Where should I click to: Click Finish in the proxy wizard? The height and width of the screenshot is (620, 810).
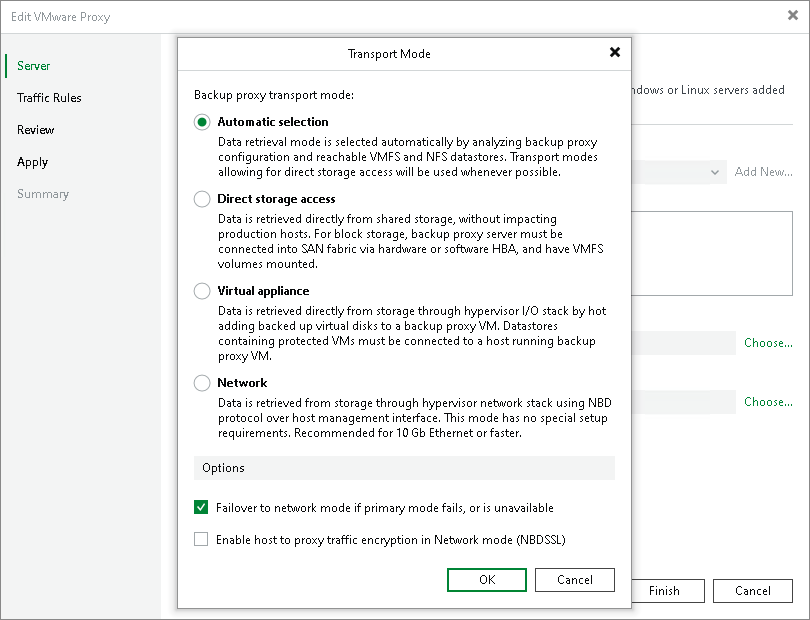point(667,591)
